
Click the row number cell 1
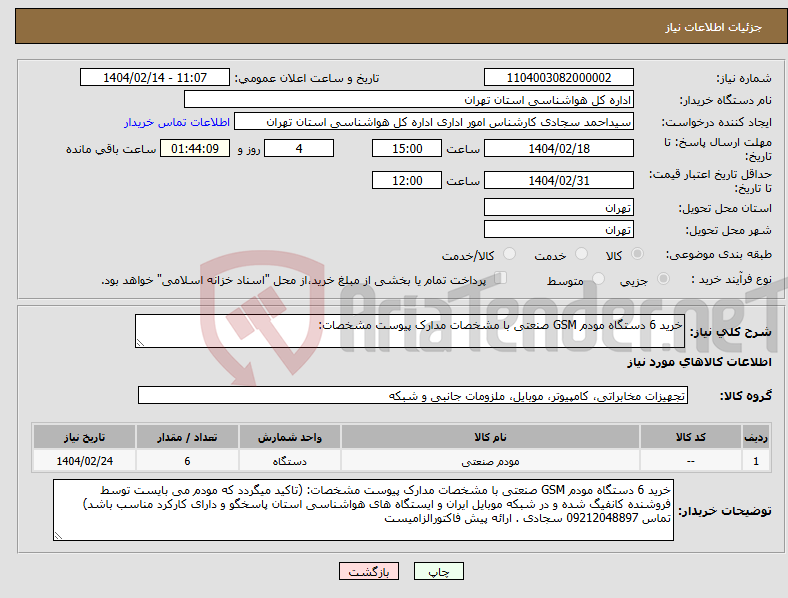pos(756,461)
